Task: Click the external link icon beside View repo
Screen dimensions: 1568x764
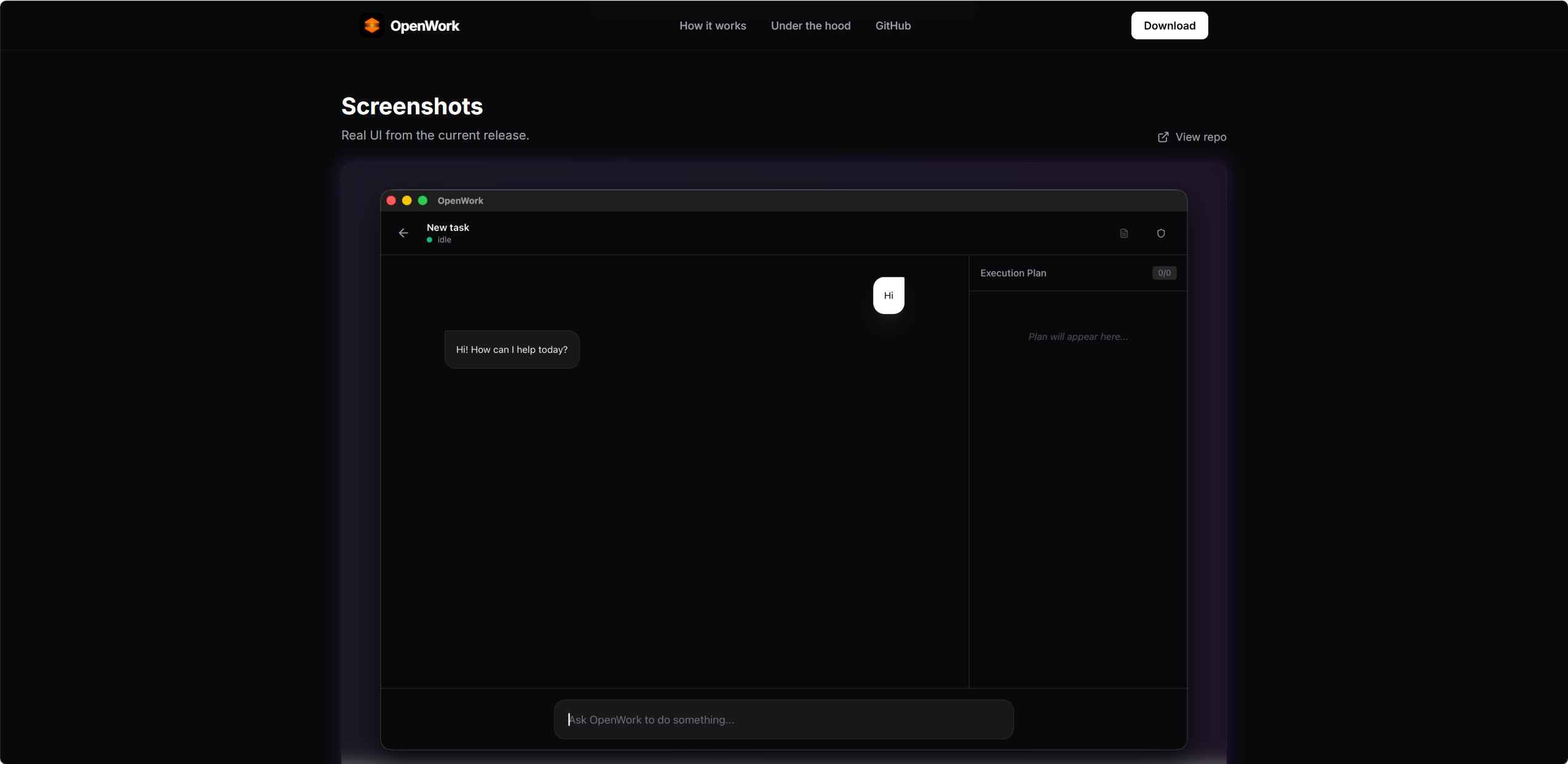Action: (1163, 137)
